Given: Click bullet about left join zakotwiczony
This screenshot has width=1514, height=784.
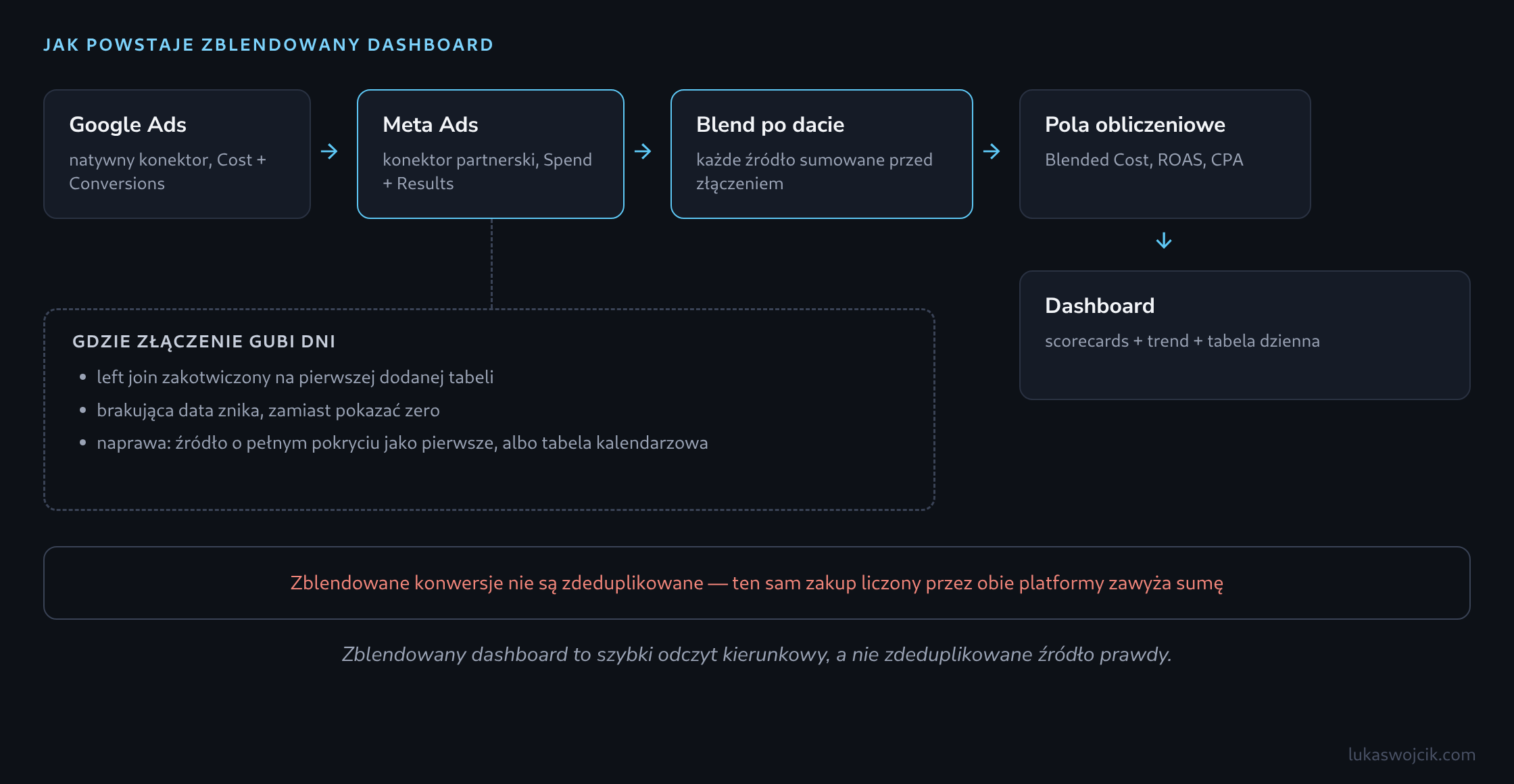Looking at the screenshot, I should tap(295, 377).
